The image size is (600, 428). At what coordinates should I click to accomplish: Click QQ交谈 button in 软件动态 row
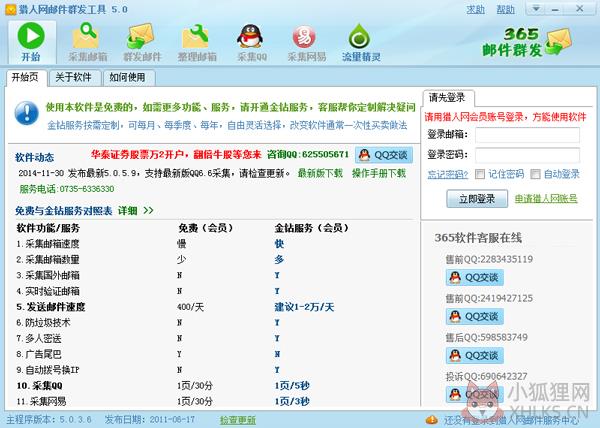click(x=384, y=155)
